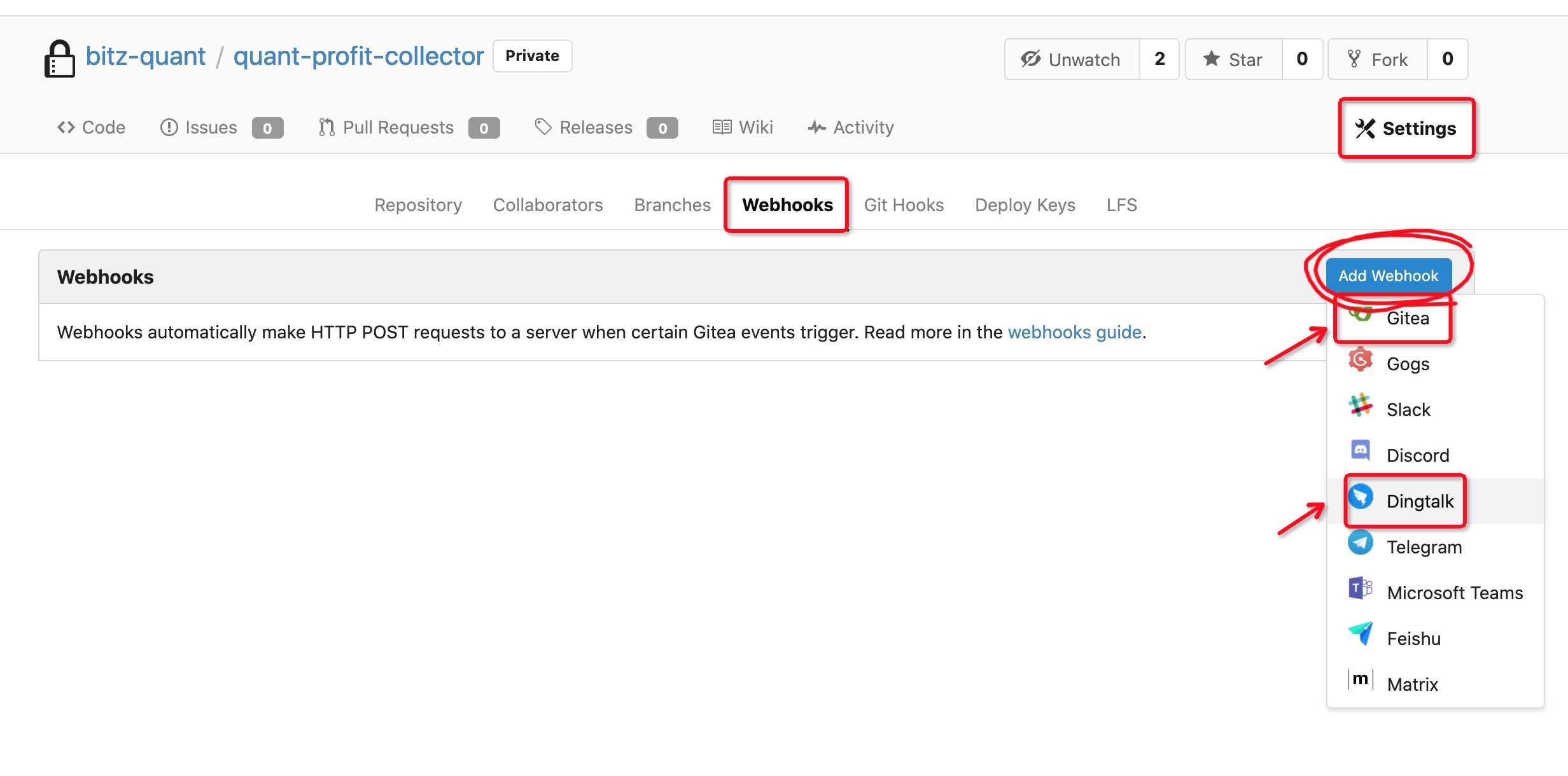Click the Microsoft Teams logo icon
This screenshot has height=776, width=1568.
[1361, 588]
